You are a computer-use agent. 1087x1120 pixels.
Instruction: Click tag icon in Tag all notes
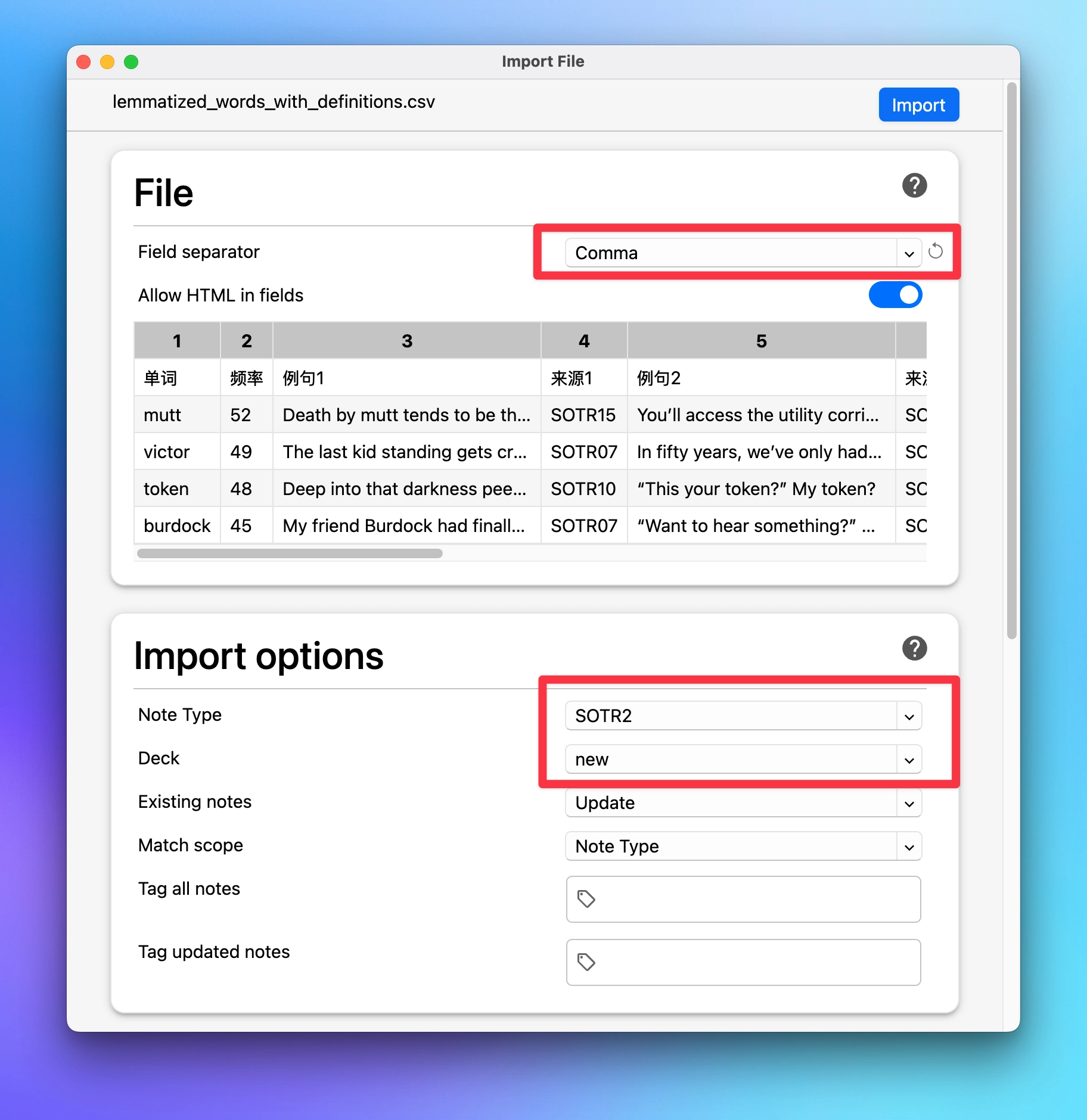pos(586,898)
